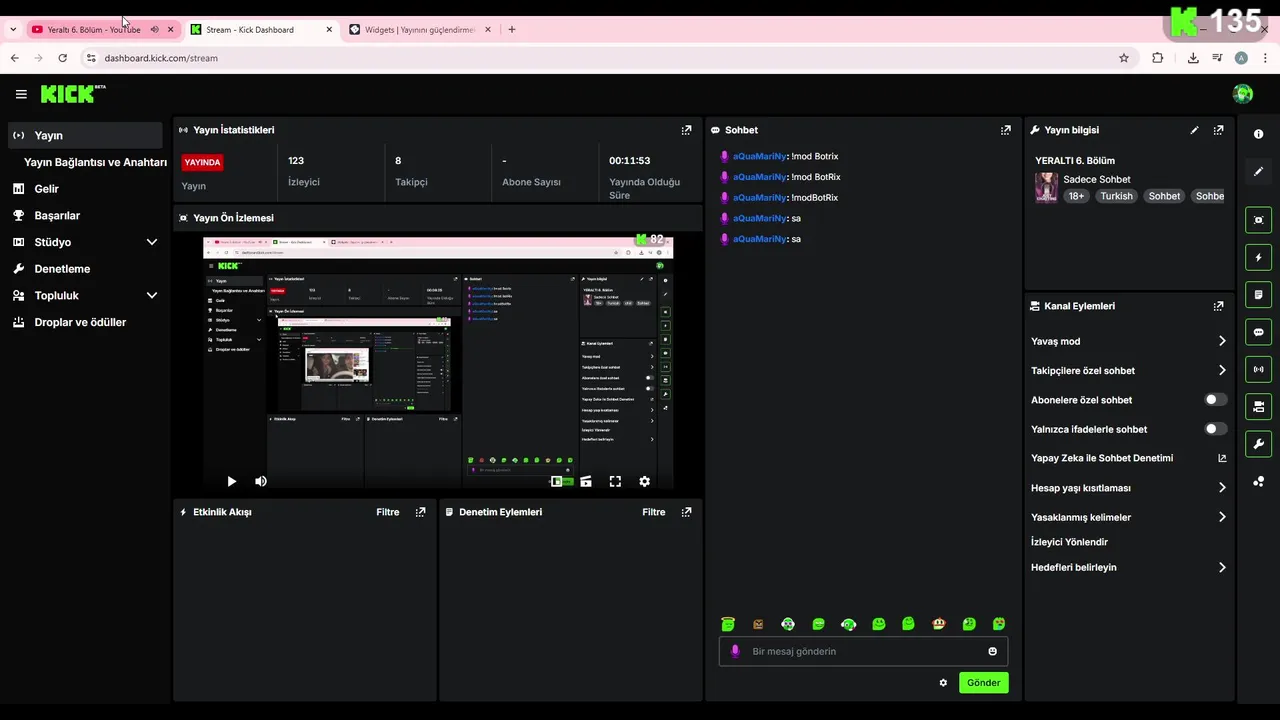The image size is (1280, 720).
Task: Enable Abonelere özel sohbet toggle
Action: (1215, 400)
